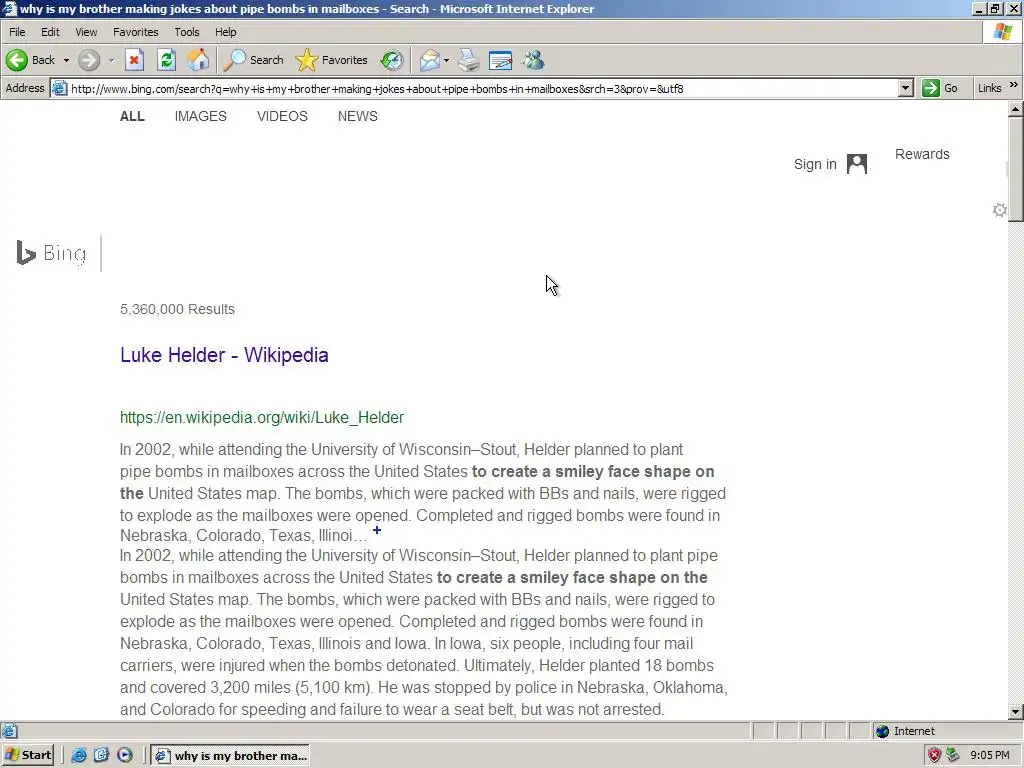The image size is (1024, 768).
Task: Click the Edit page icon in toolbar
Action: point(501,60)
